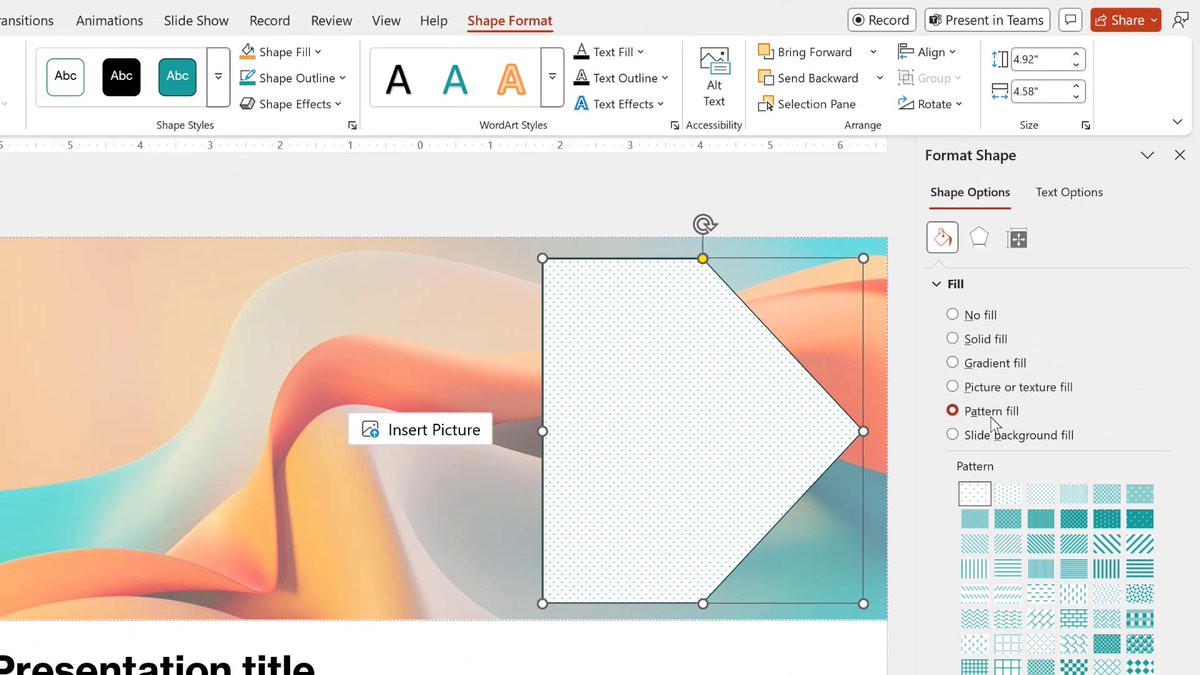Click the comments speech bubble icon
Screen dimensions: 1200x675
coord(1071,20)
